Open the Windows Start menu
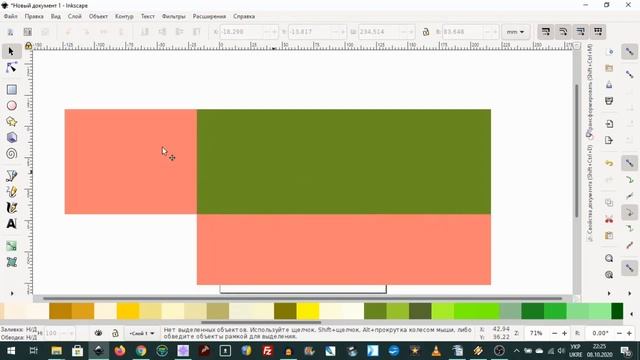The image size is (640, 360). 11,351
